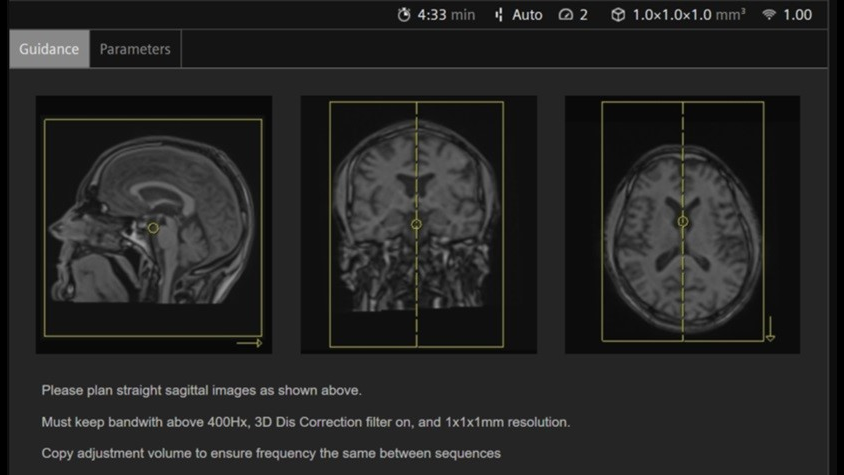Open the Parameters tab

point(135,49)
